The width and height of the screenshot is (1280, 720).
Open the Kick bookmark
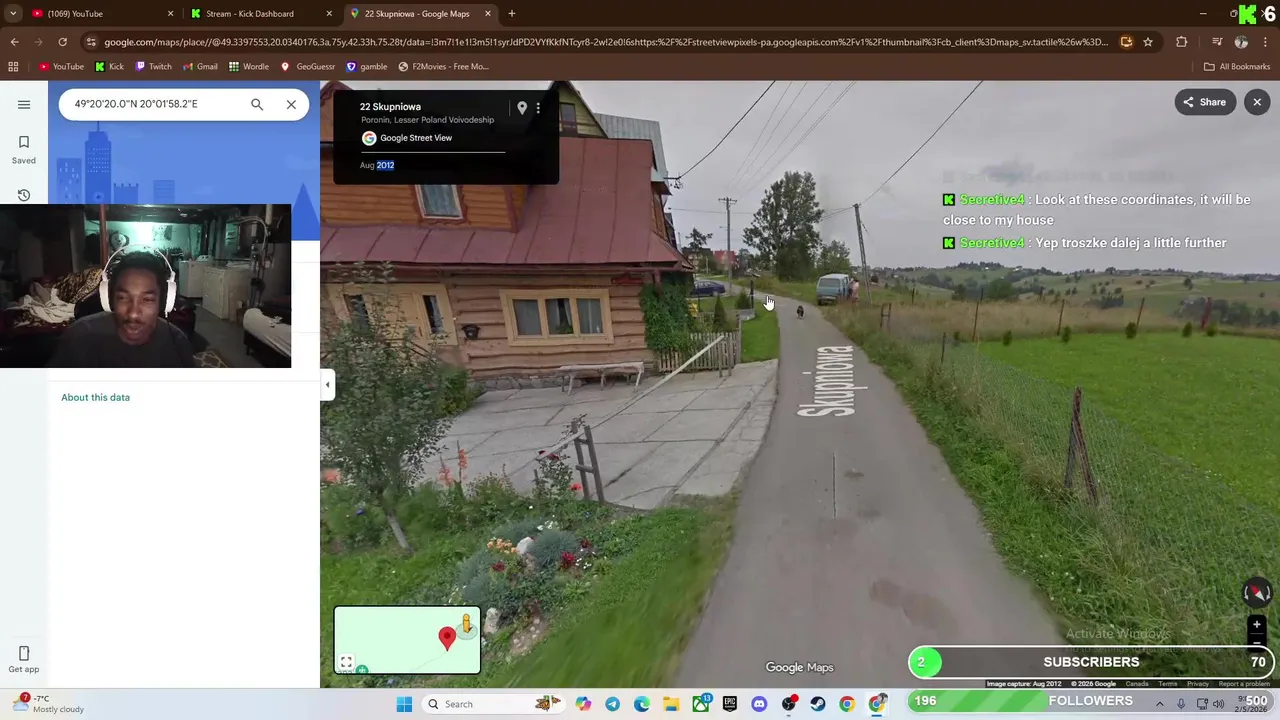point(109,67)
